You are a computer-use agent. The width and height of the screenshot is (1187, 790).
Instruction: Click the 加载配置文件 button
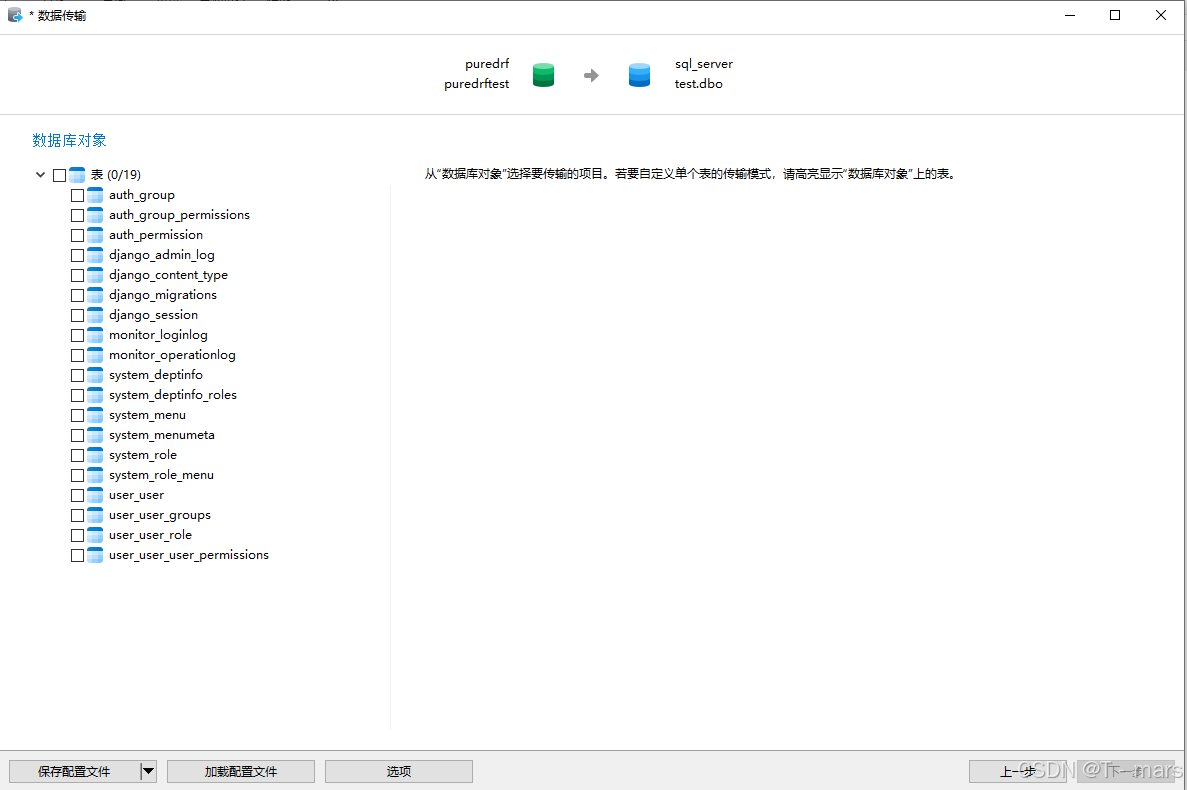(241, 771)
